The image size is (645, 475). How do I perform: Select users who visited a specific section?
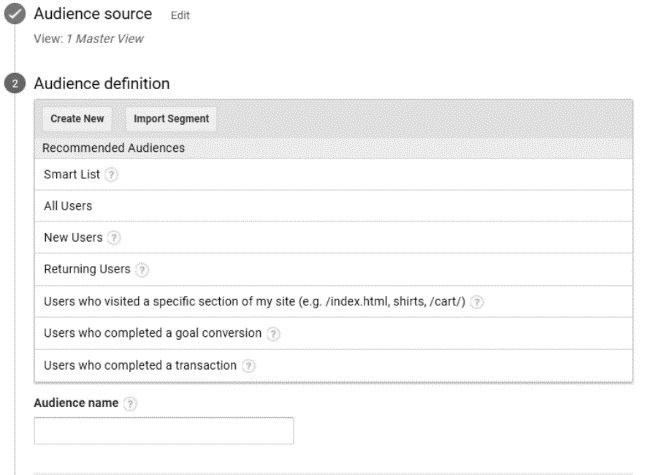click(334, 302)
